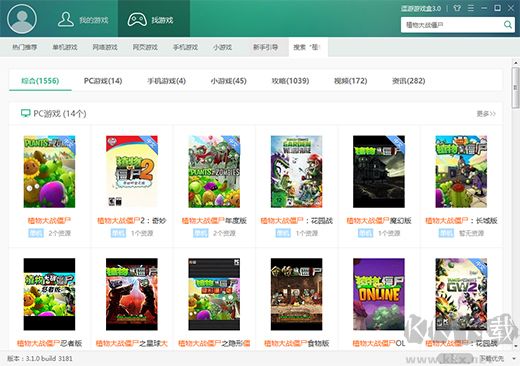Open the 植物大战僵尸魔幻版 title link
The width and height of the screenshot is (520, 366).
coord(379,220)
